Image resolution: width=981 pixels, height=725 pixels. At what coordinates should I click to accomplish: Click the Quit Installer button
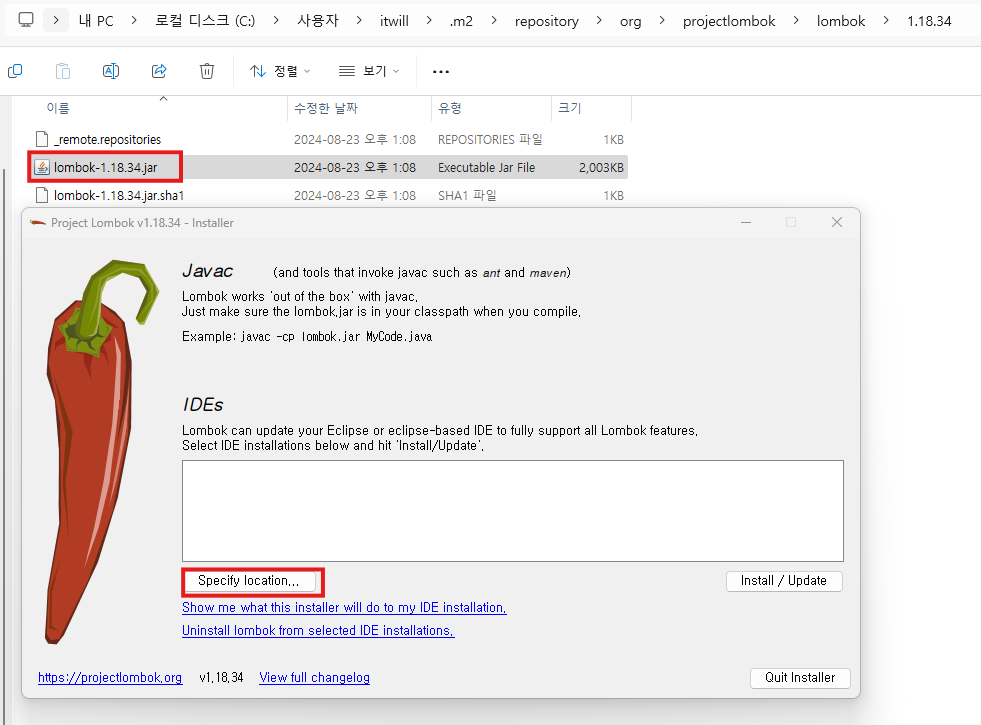coord(800,677)
